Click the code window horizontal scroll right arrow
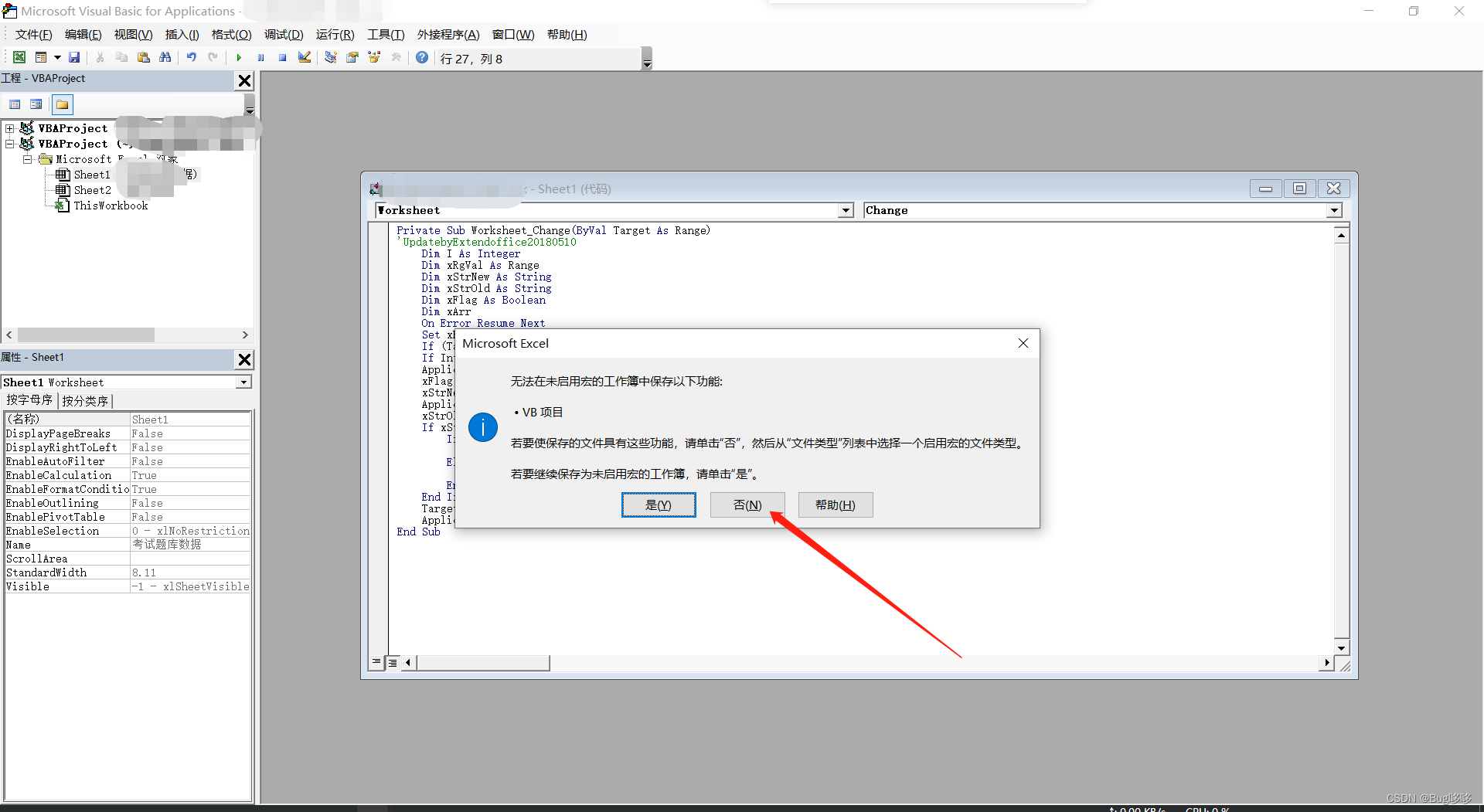1484x812 pixels. click(1327, 662)
